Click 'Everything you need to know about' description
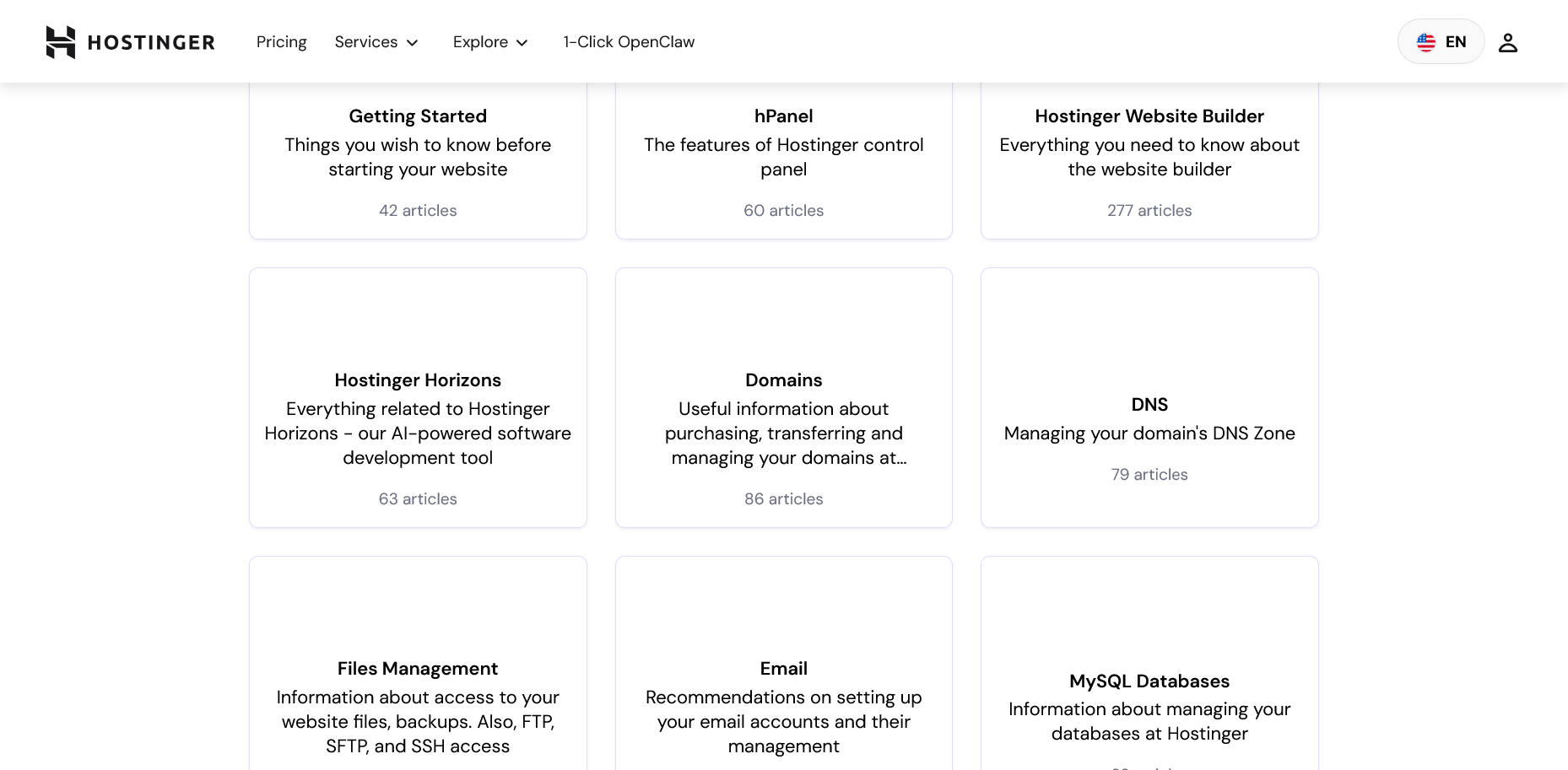This screenshot has width=1568, height=770. click(1149, 157)
